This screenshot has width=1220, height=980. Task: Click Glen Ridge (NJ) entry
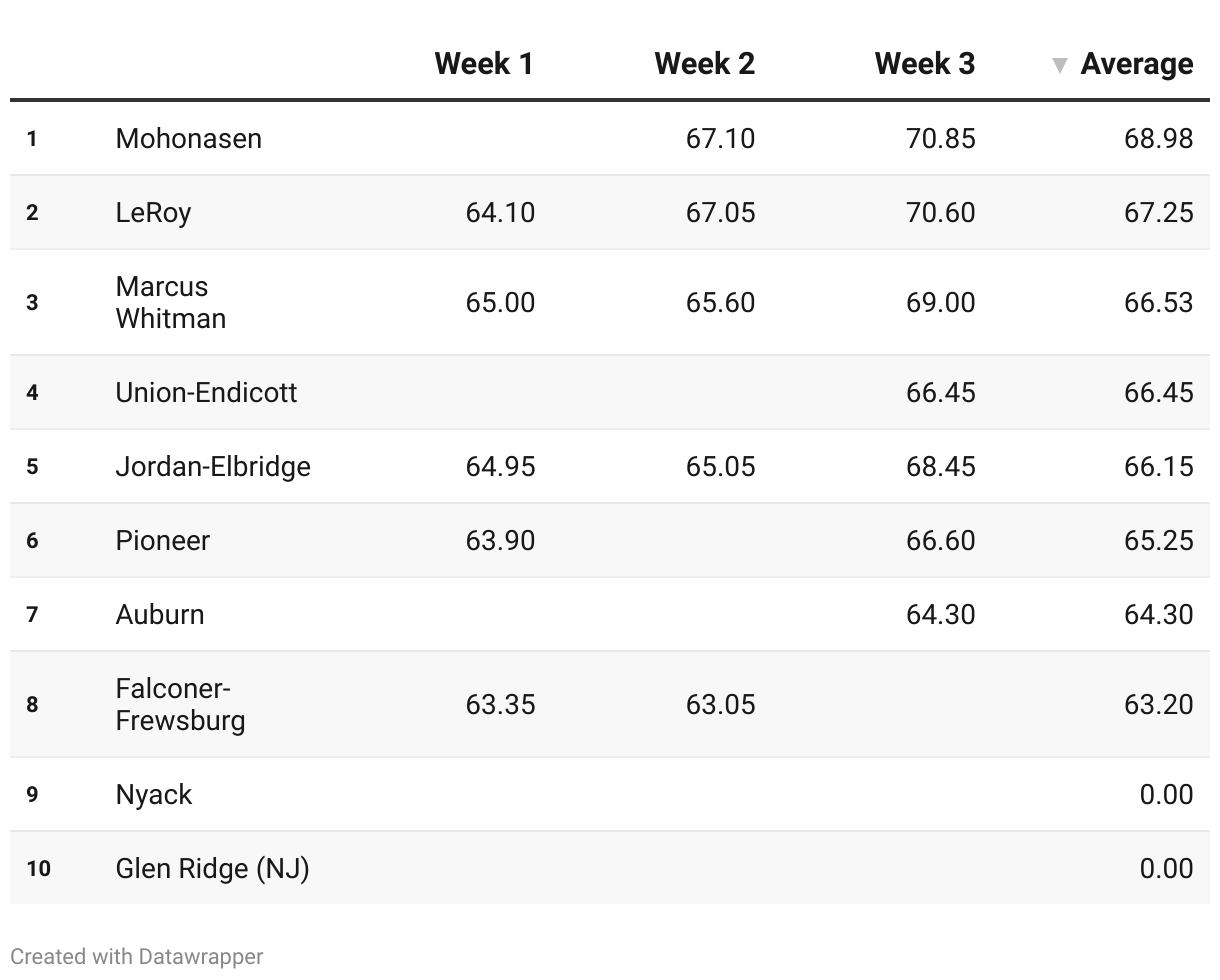[x=213, y=868]
